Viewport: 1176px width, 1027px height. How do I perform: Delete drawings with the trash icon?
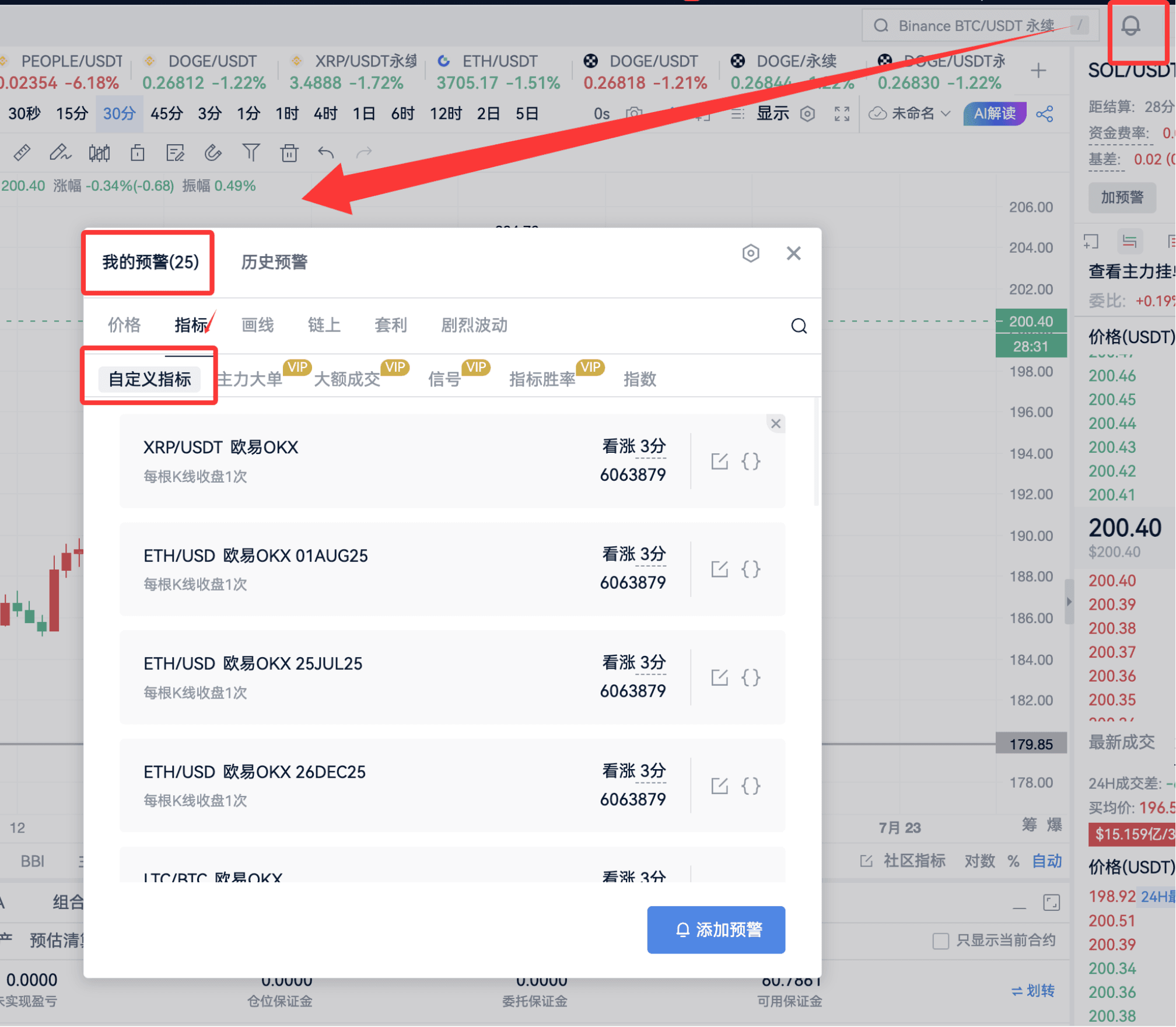(289, 153)
